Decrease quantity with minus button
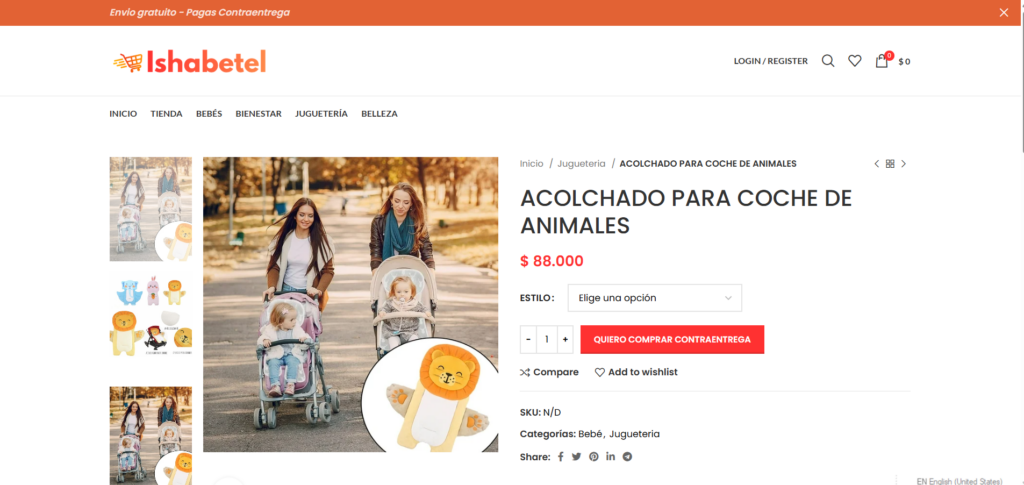This screenshot has height=485, width=1024. click(x=528, y=339)
